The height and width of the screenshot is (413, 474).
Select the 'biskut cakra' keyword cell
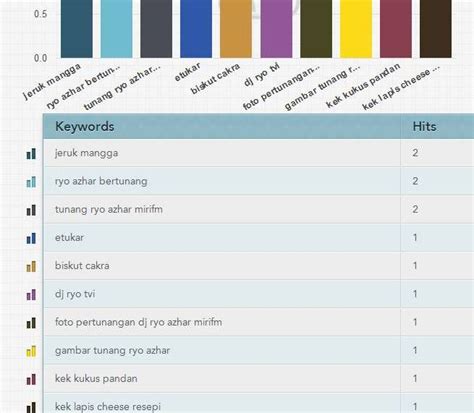(x=222, y=266)
